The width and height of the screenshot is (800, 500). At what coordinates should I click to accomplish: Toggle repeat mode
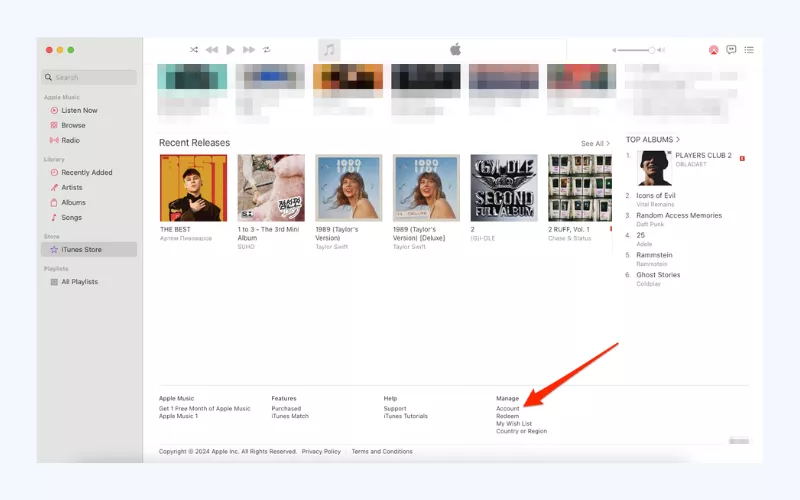tap(266, 49)
